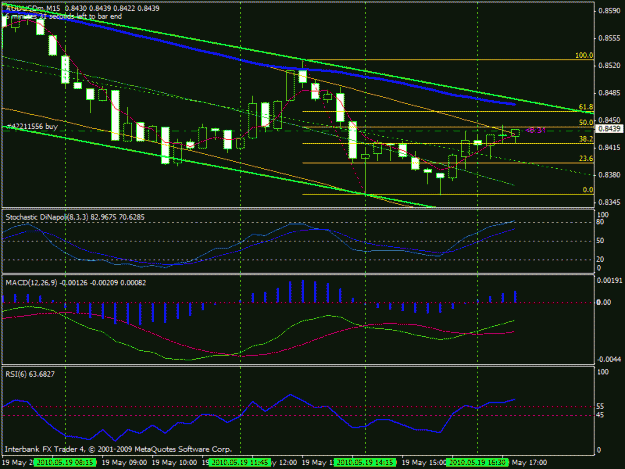Screen dimensions: 625x469
Task: Click the Stochastic DiNapoli(8,3,3) indicator label
Action: pyautogui.click(x=75, y=217)
